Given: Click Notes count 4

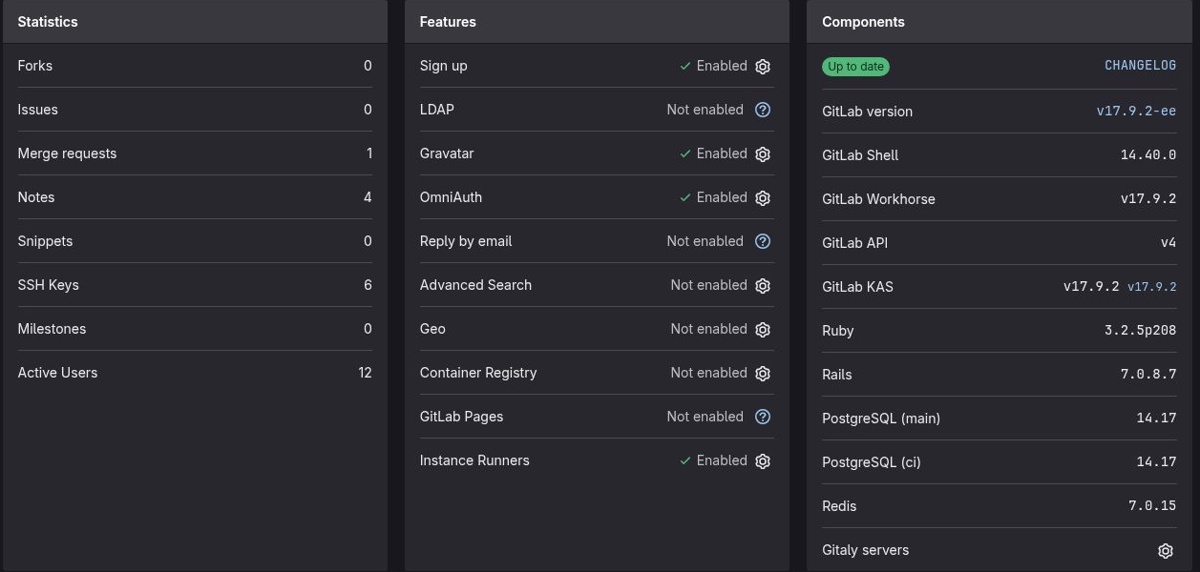Looking at the screenshot, I should point(368,198).
